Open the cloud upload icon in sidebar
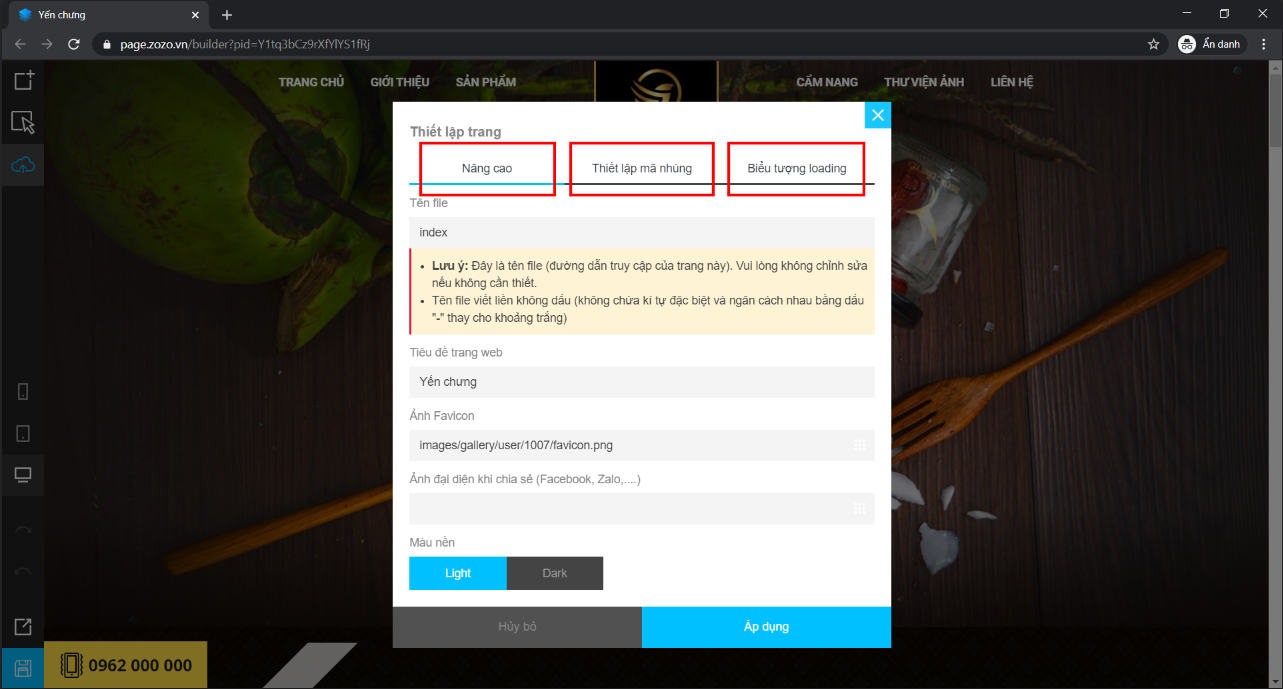This screenshot has width=1283, height=689. pos(23,165)
